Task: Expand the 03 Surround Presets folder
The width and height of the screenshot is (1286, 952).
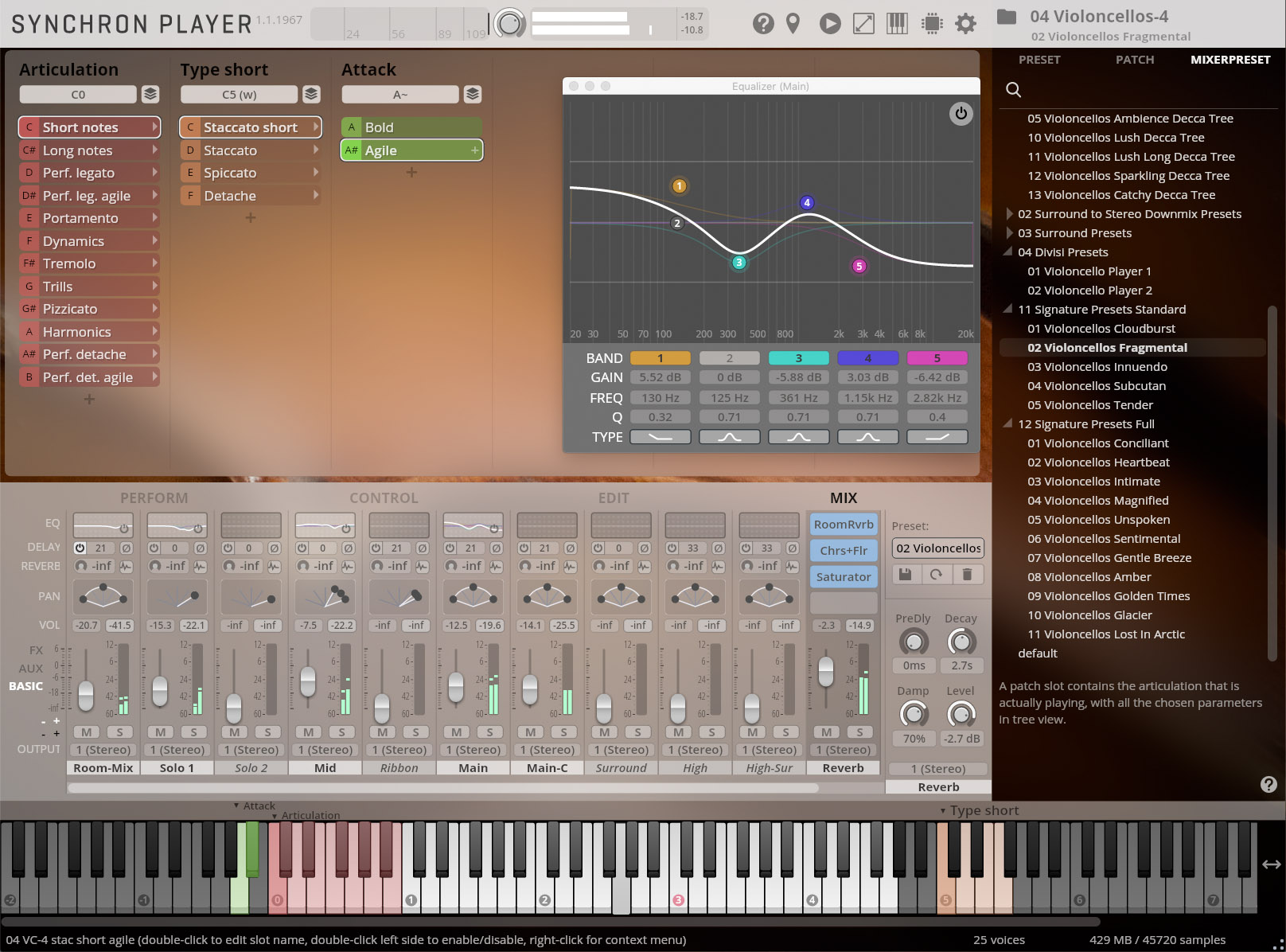Action: point(1009,233)
